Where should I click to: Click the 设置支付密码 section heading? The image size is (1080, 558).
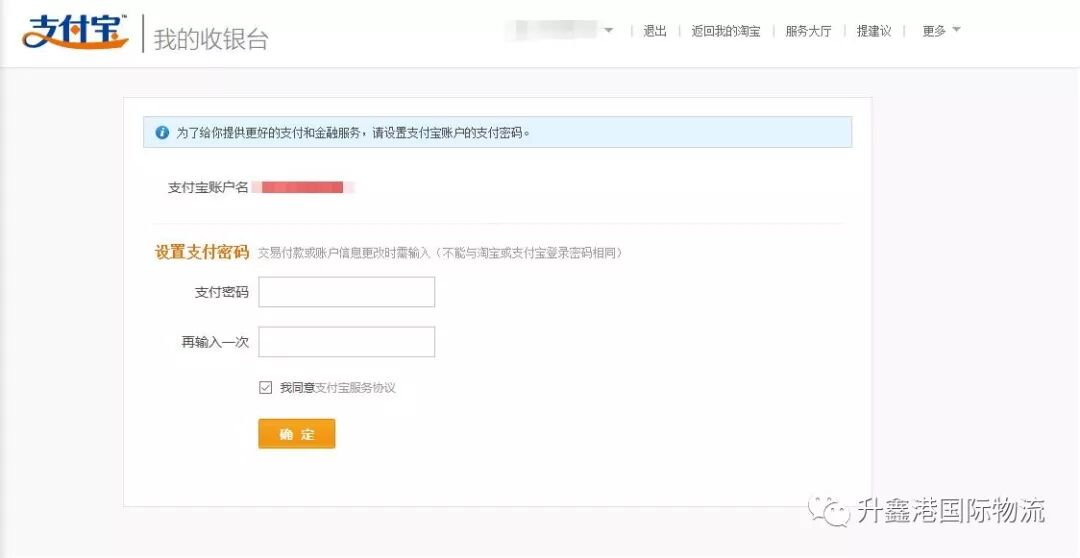point(202,253)
